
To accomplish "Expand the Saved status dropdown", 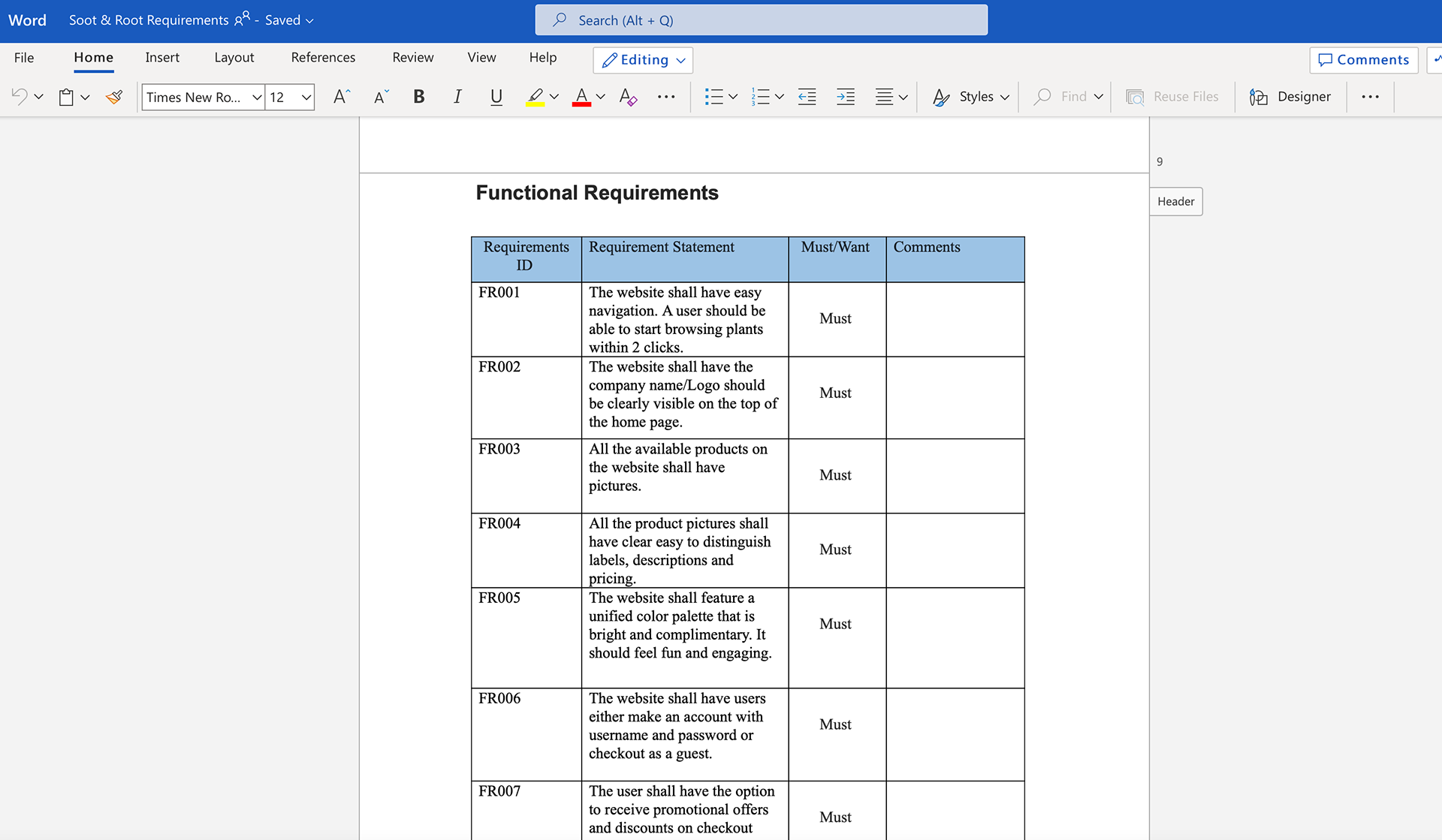I will click(x=289, y=20).
